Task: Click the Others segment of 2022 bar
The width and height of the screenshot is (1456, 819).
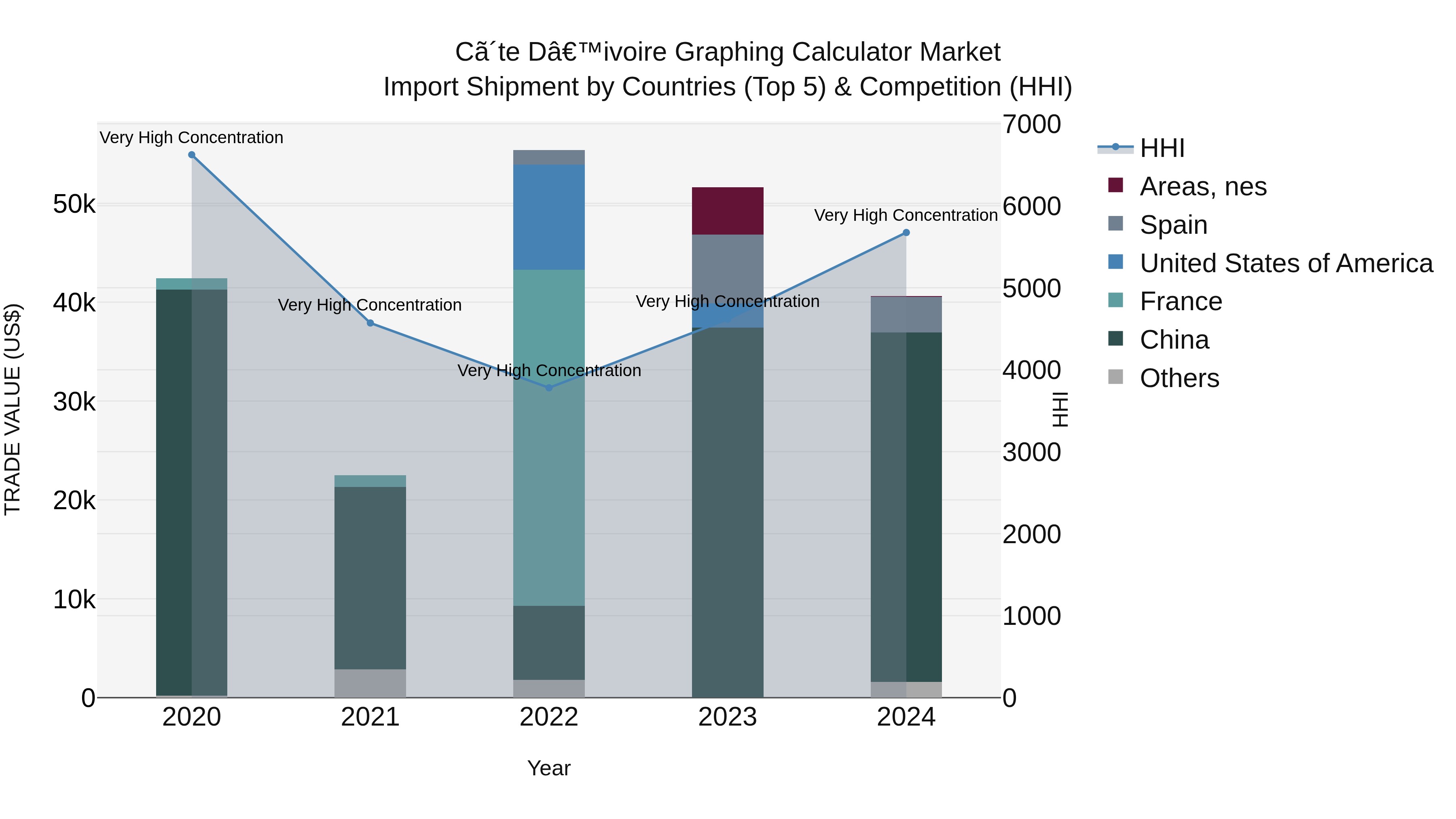Action: [549, 688]
